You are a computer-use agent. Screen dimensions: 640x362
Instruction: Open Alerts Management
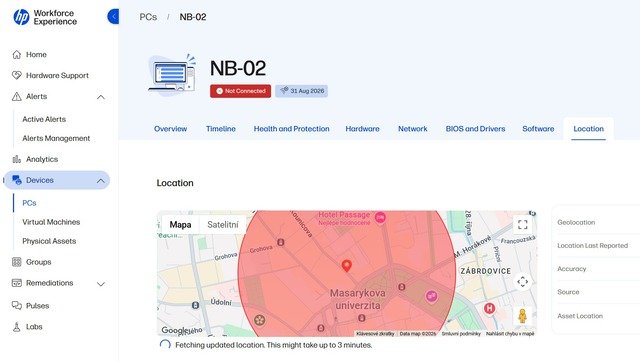56,138
